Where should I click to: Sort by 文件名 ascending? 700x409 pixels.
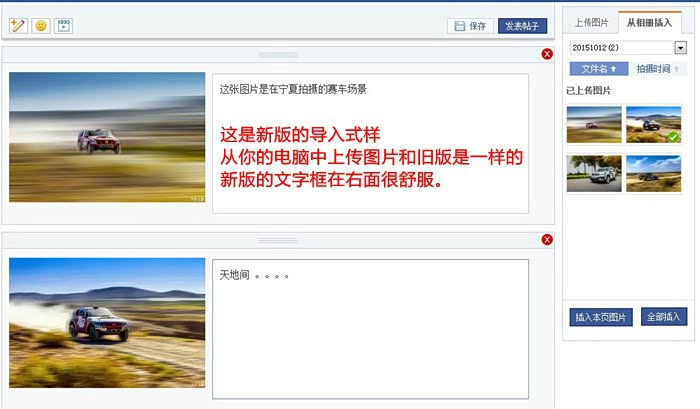pos(599,69)
